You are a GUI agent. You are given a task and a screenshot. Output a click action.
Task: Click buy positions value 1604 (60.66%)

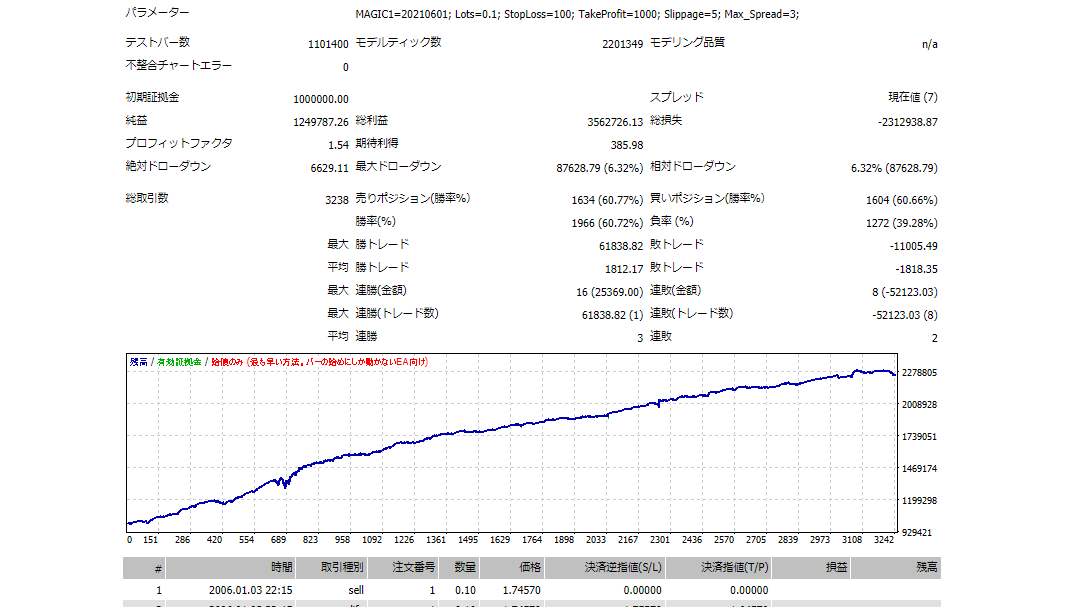pos(902,200)
